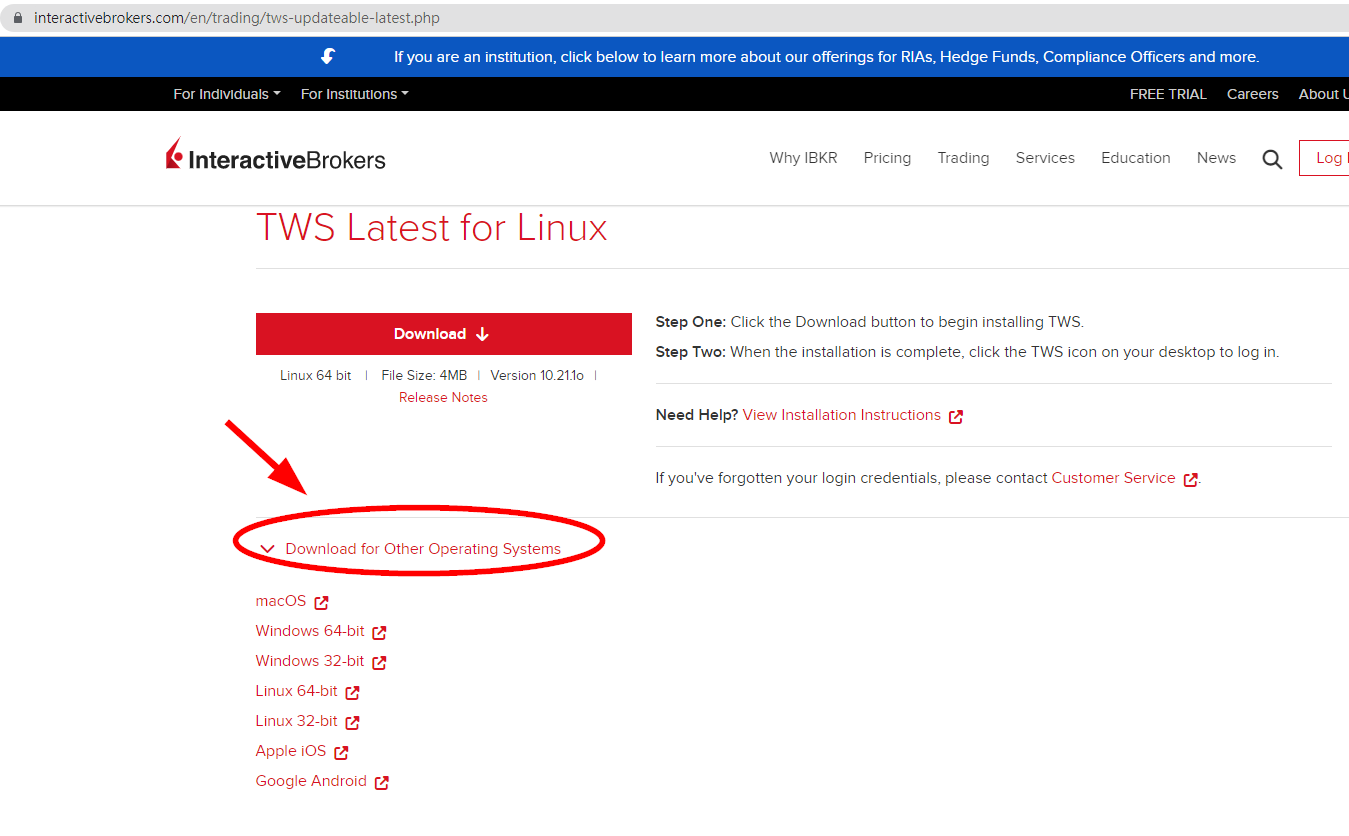The width and height of the screenshot is (1349, 836).
Task: Open the For Institutions dropdown
Action: tap(355, 94)
